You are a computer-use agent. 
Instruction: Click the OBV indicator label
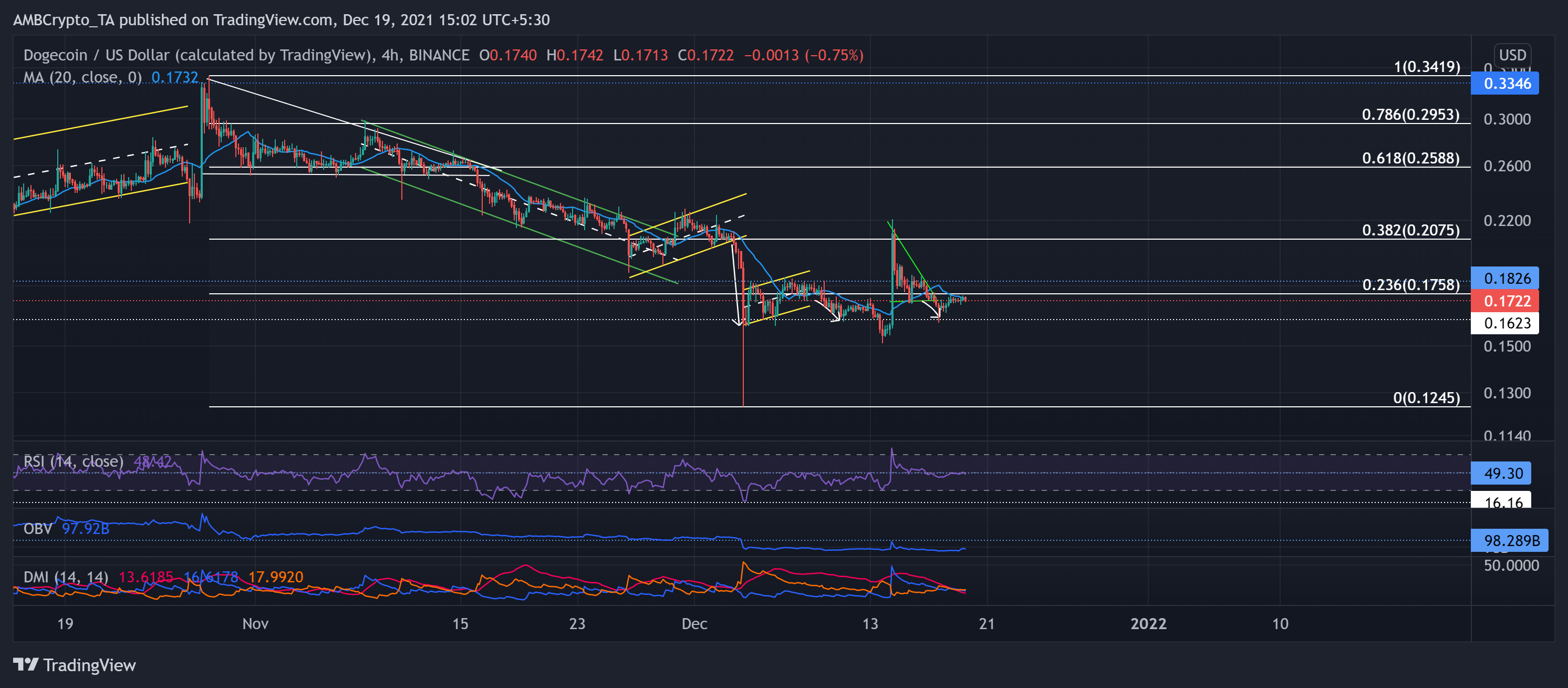click(x=38, y=528)
